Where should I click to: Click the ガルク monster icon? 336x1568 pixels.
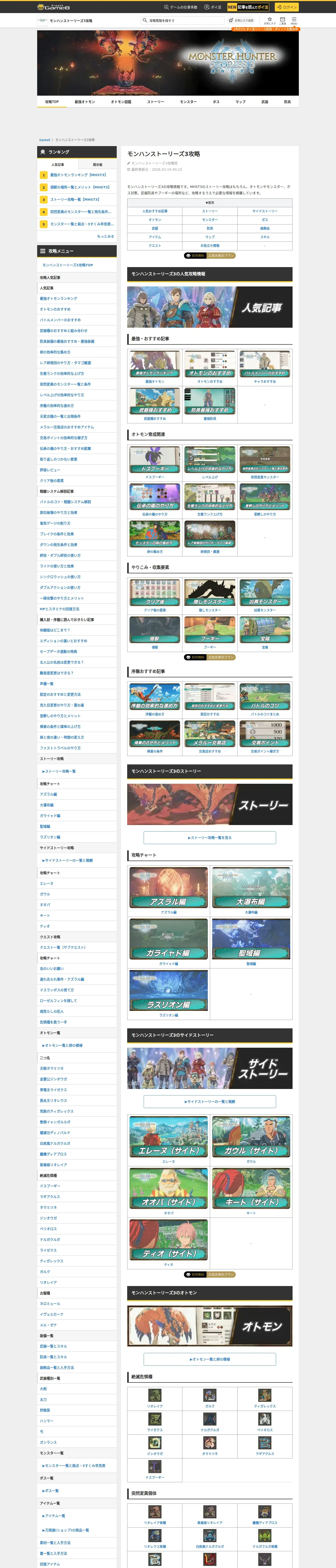pyautogui.click(x=210, y=1395)
